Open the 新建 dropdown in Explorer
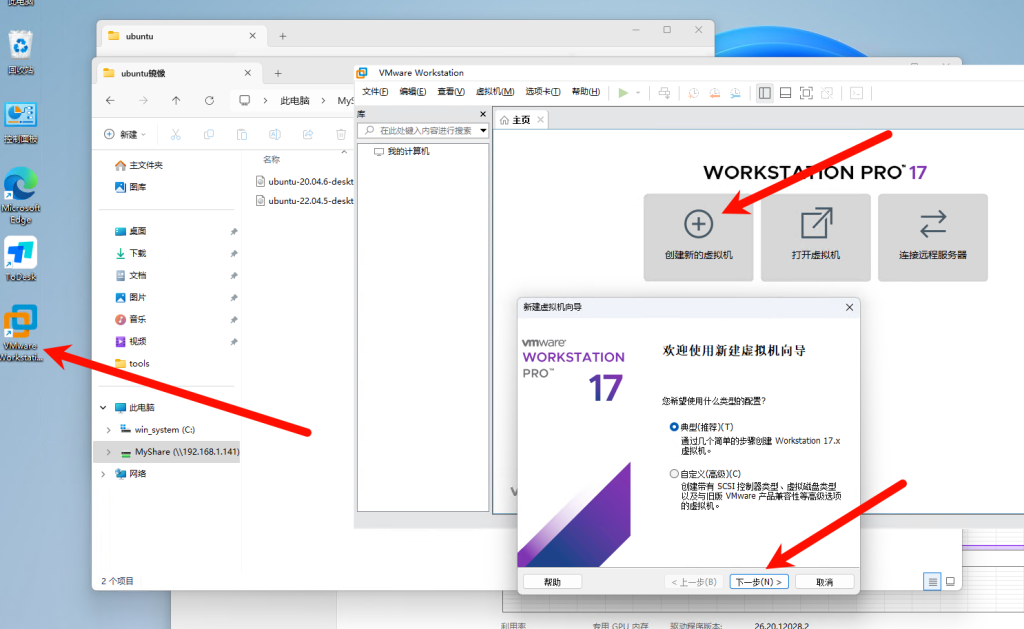Viewport: 1024px width, 629px height. pos(125,135)
